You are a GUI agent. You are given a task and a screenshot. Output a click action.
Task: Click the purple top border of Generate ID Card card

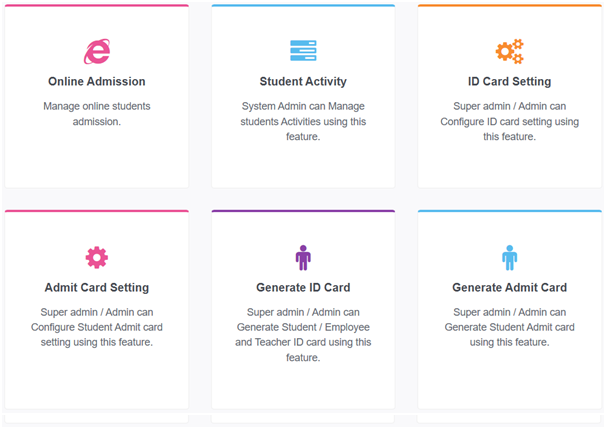point(303,211)
